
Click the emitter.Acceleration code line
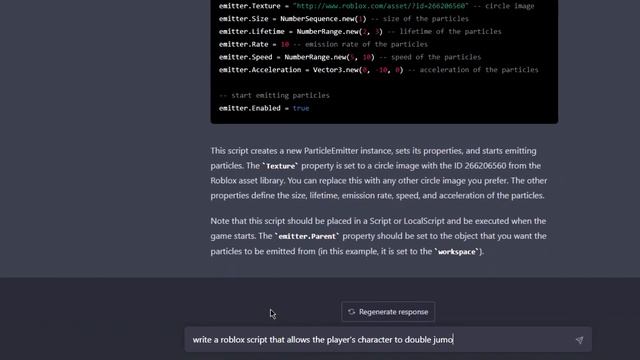(x=378, y=70)
